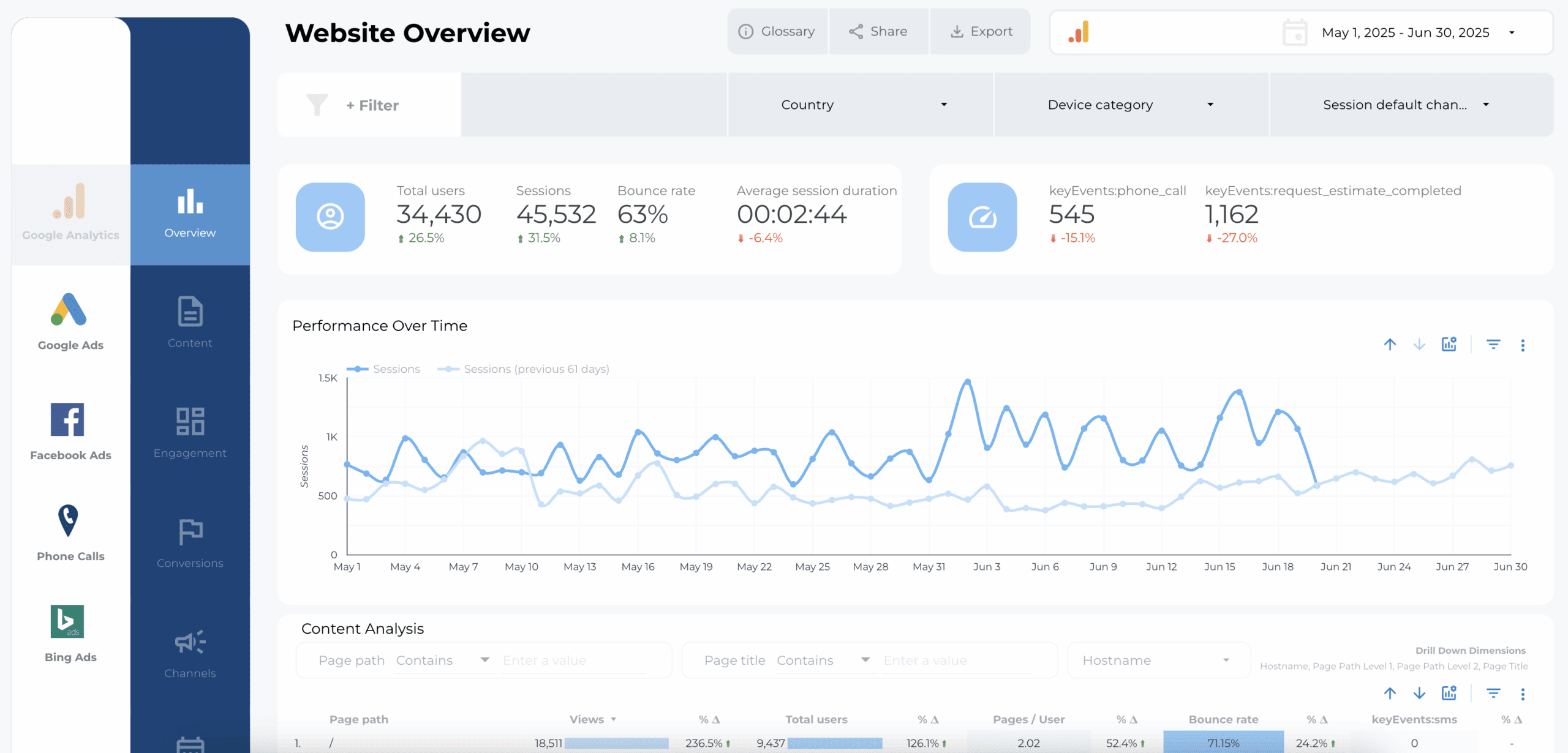Drill down in Content Analysis table
The image size is (1568, 753).
[x=1419, y=694]
